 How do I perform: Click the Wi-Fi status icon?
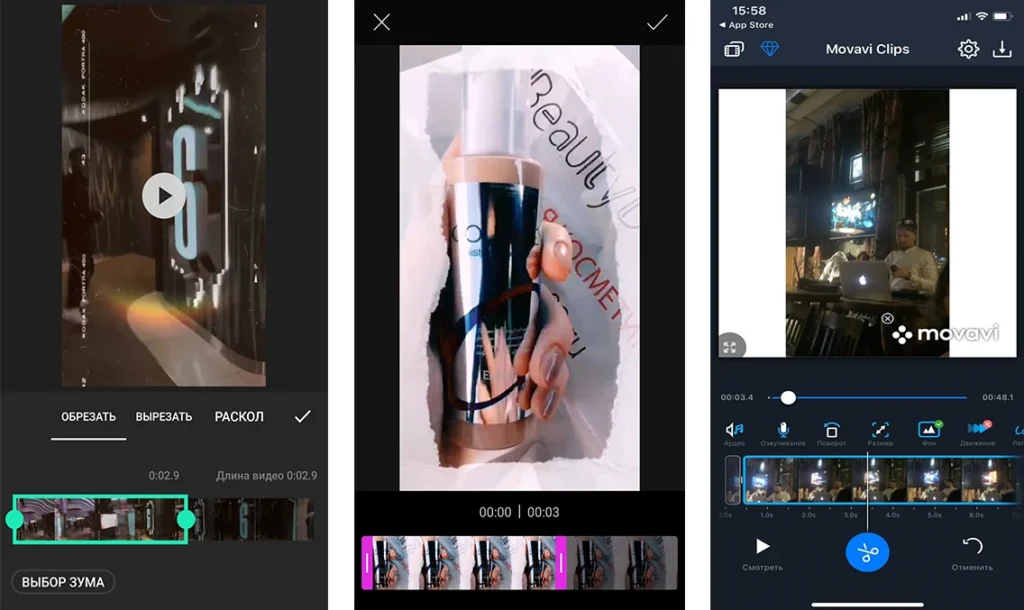click(x=982, y=16)
